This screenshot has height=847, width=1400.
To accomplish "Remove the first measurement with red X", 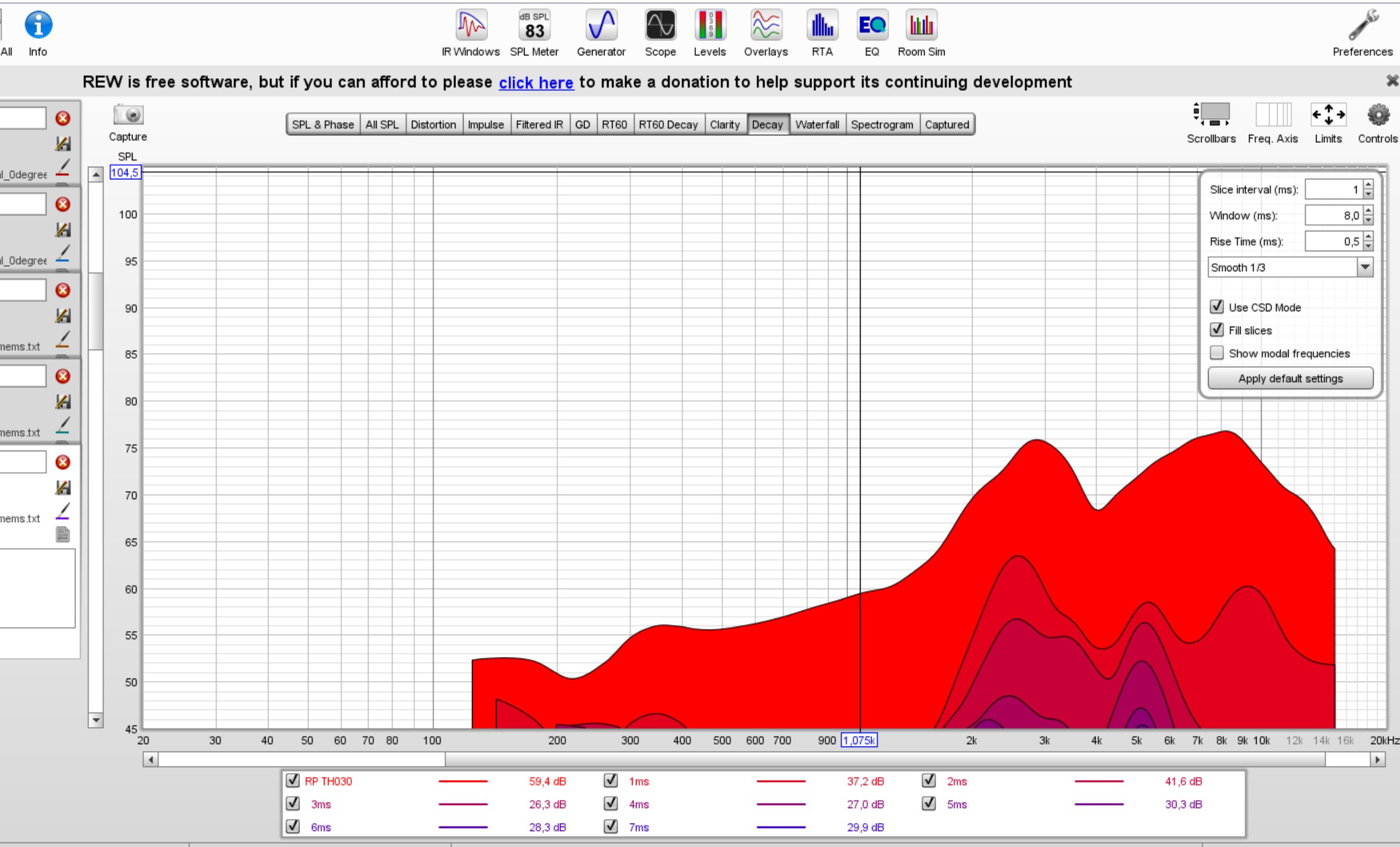I will click(x=63, y=118).
